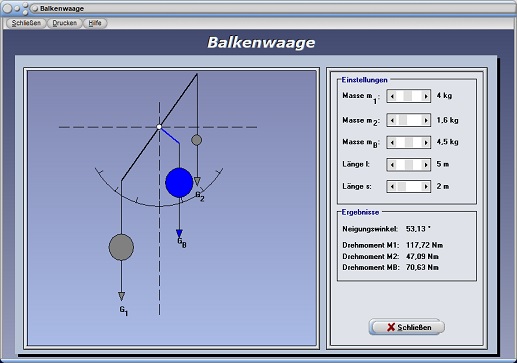The height and width of the screenshot is (363, 517).
Task: Click the large gray G1 mass ball
Action: pos(121,247)
